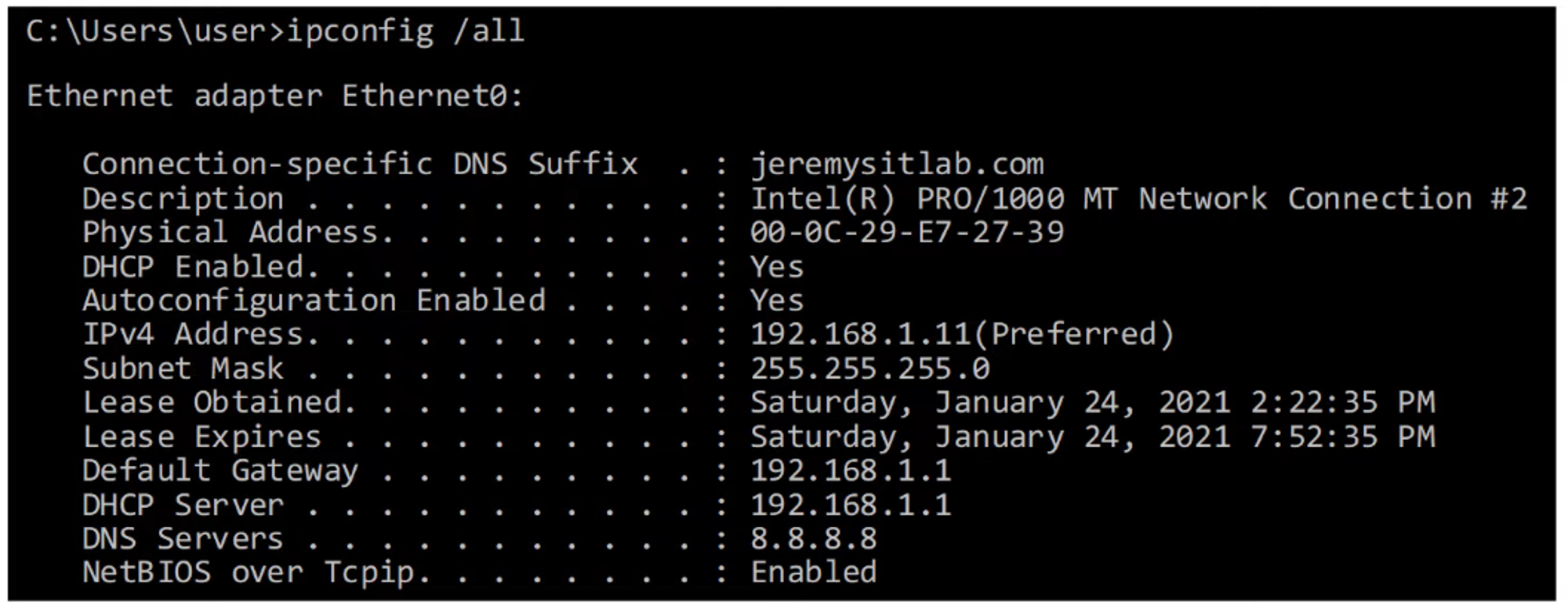The width and height of the screenshot is (1568, 610).
Task: Click the DNS Servers label
Action: pyautogui.click(x=183, y=539)
